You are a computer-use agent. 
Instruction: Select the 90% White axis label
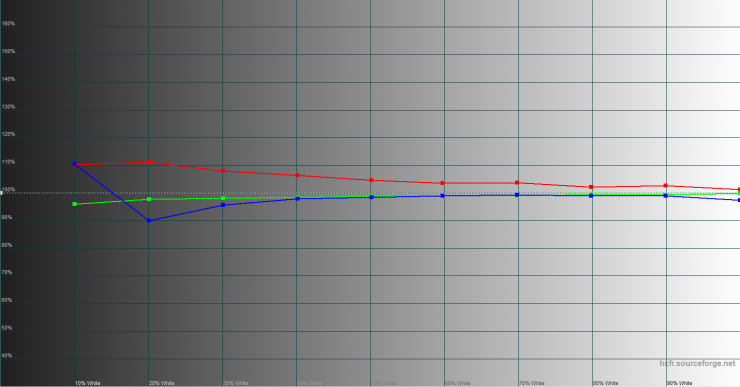pos(679,383)
